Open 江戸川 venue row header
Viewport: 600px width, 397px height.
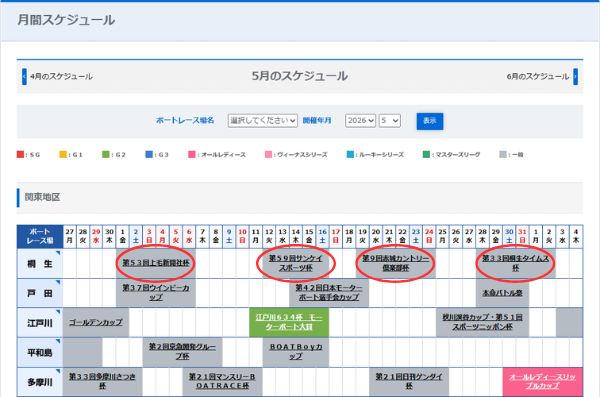tap(40, 323)
